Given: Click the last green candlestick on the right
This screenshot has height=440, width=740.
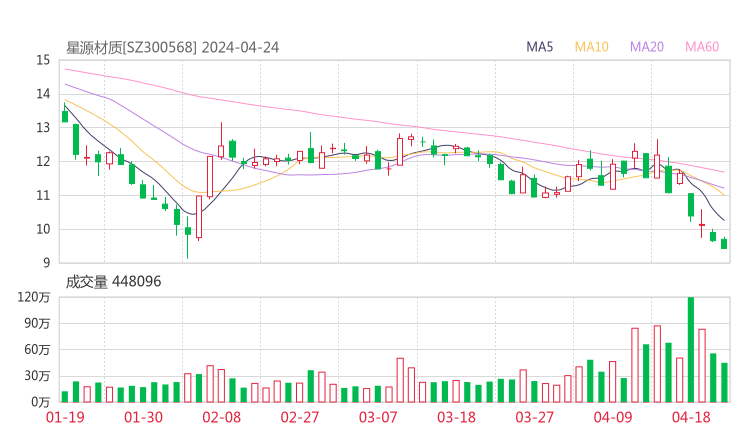Looking at the screenshot, I should coord(724,243).
